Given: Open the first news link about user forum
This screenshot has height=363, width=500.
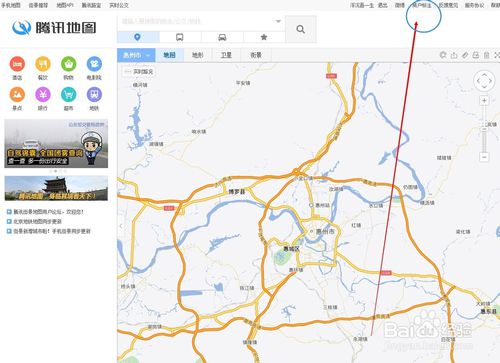Looking at the screenshot, I should (x=48, y=212).
